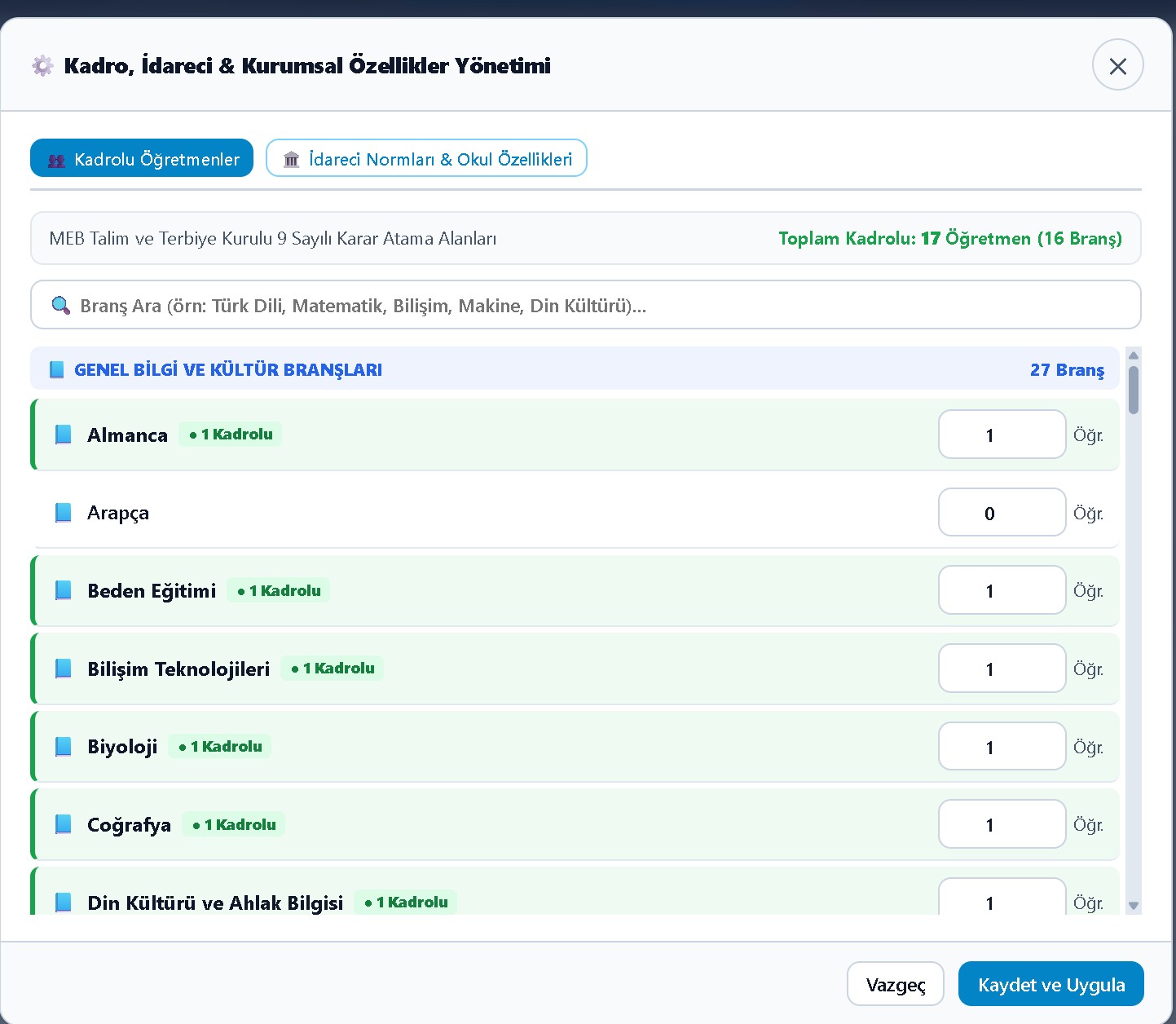This screenshot has height=1024, width=1176.
Task: Click the MEB Talim ve Terbiye Kurulu text
Action: (x=273, y=238)
